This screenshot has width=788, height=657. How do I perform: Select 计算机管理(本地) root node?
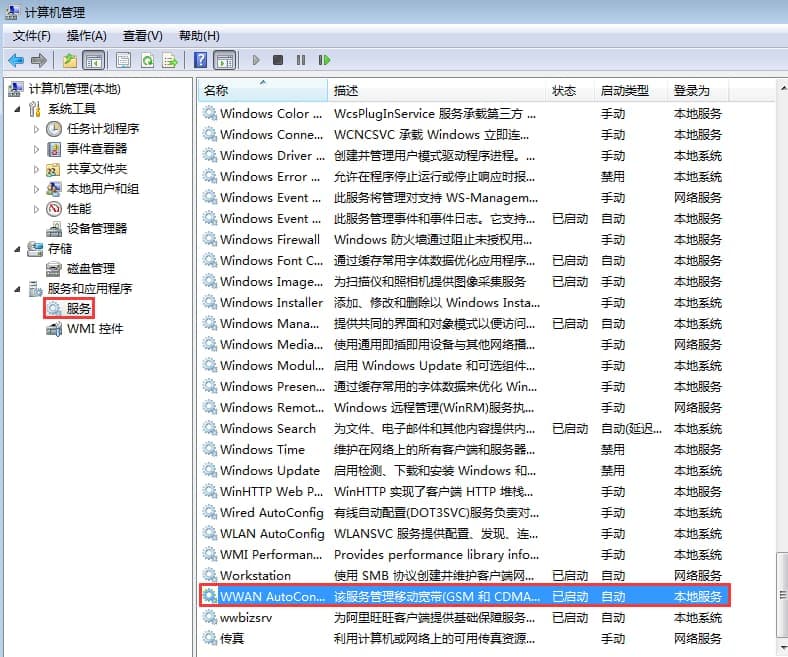coord(74,89)
